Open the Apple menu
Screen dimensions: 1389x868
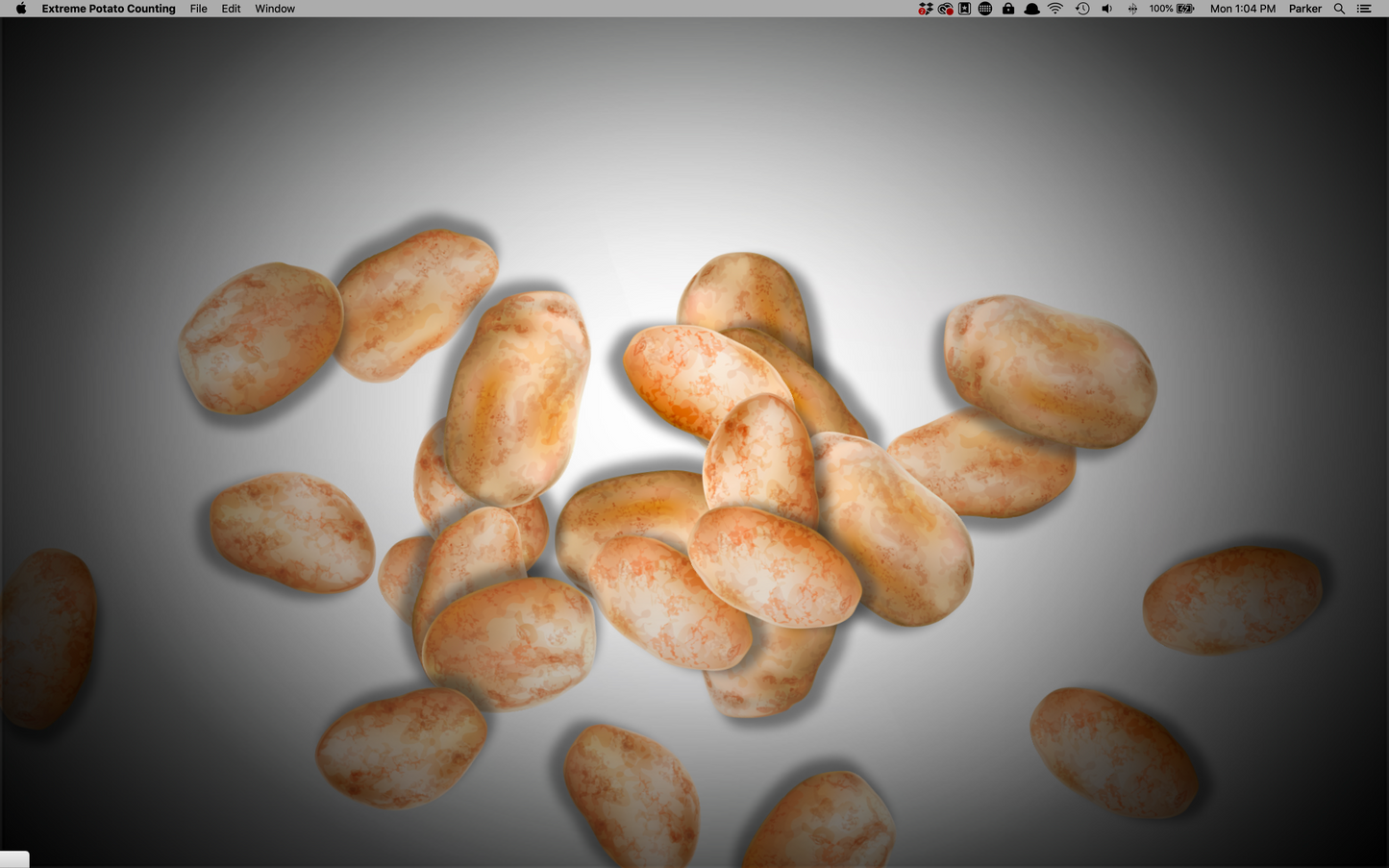pos(20,9)
